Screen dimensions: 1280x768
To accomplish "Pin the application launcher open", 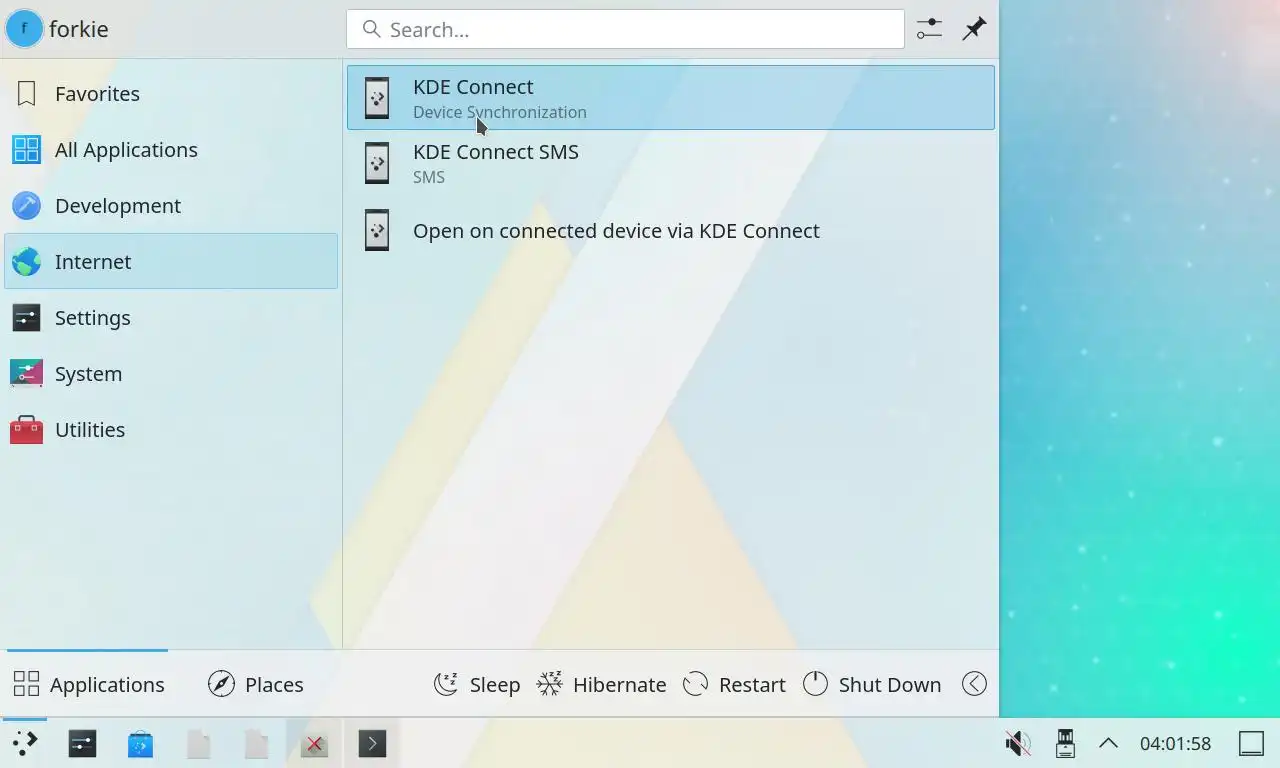I will click(x=974, y=29).
